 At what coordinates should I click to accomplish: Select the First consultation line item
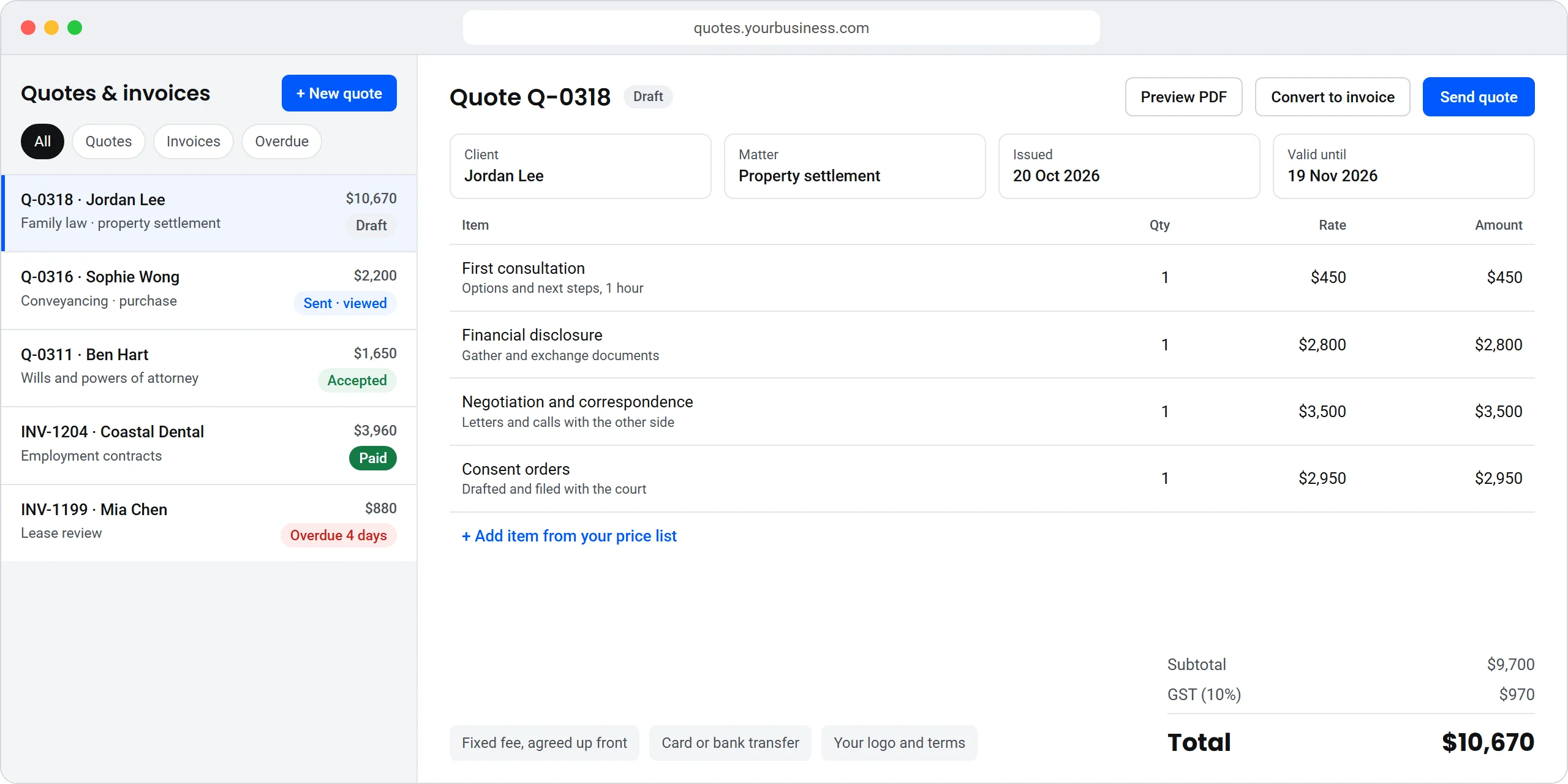[x=992, y=278]
